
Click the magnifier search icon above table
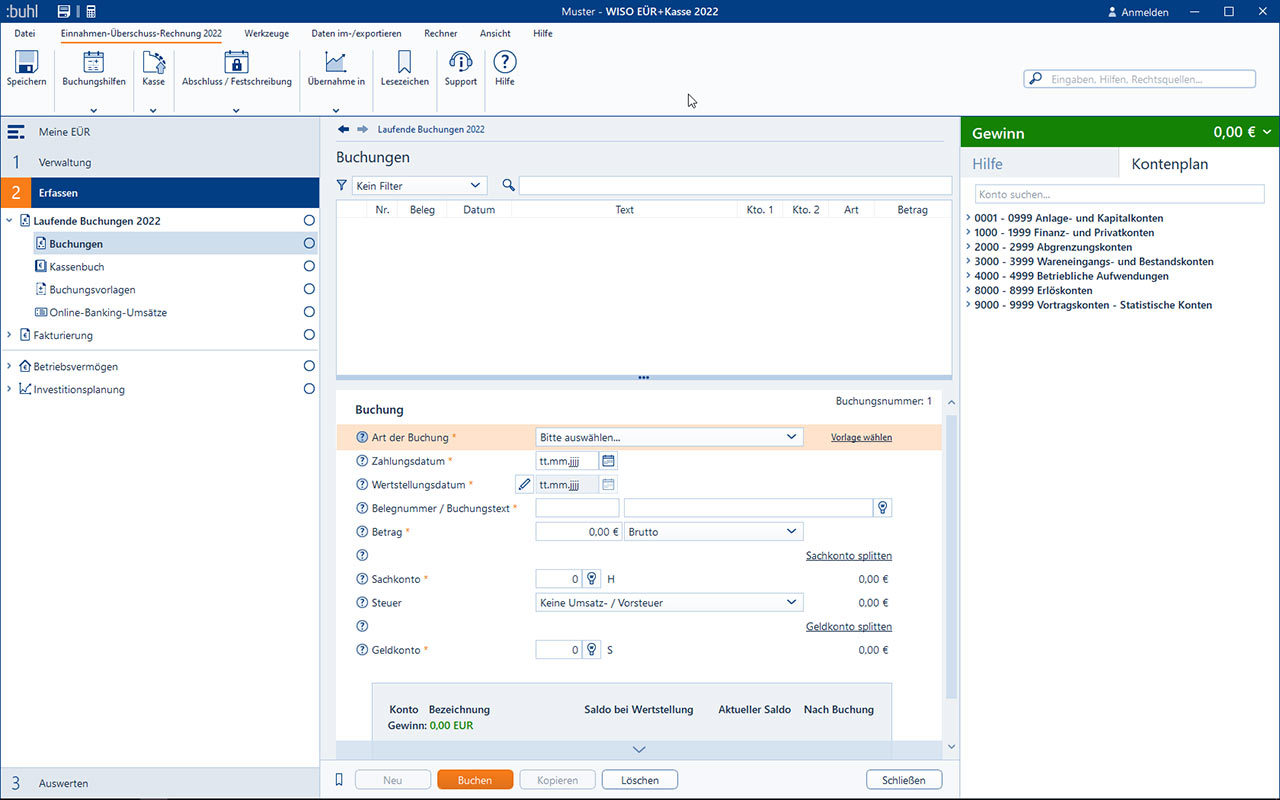point(509,185)
